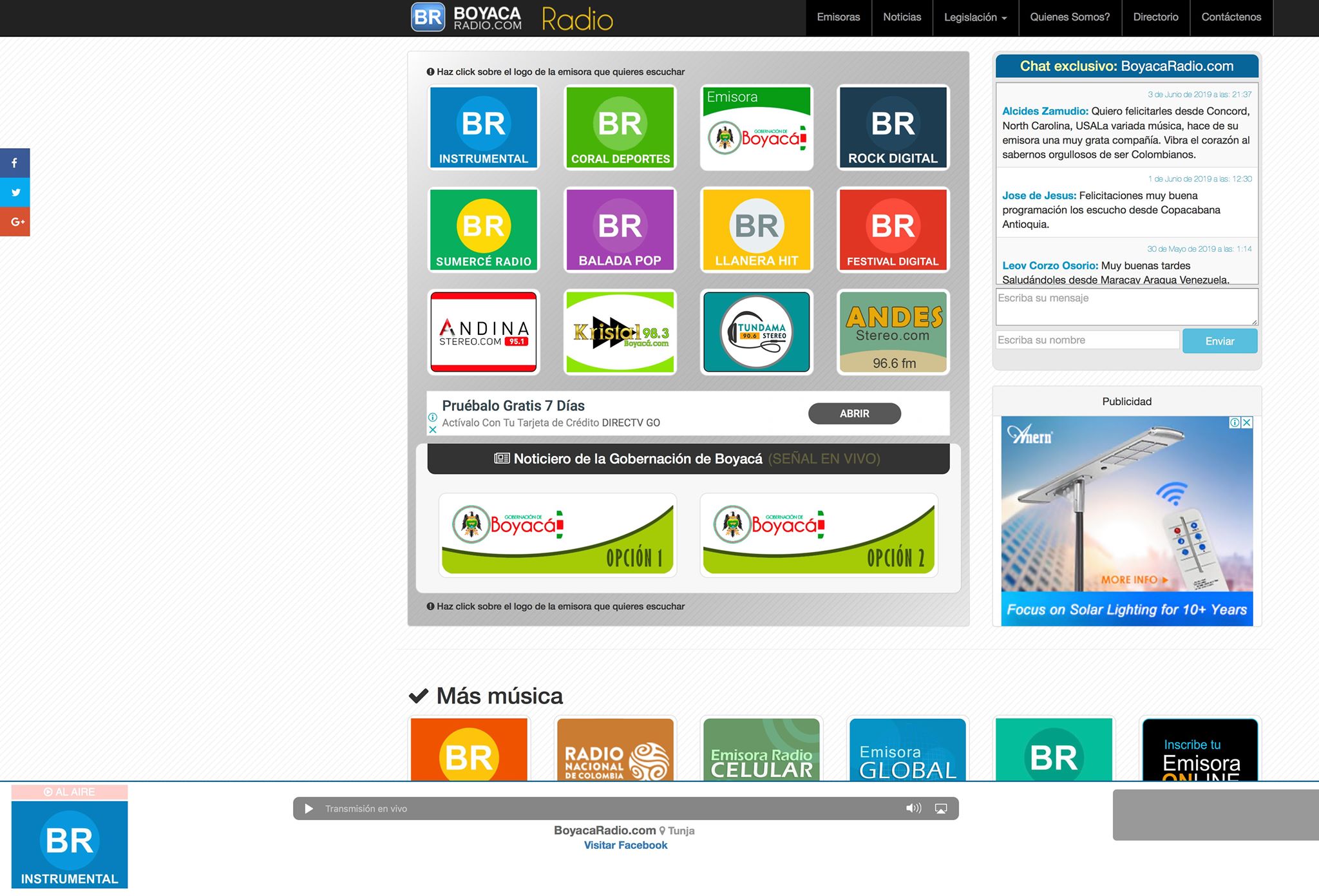Open the Contáctenos menu item
This screenshot has width=1319, height=896.
point(1231,17)
